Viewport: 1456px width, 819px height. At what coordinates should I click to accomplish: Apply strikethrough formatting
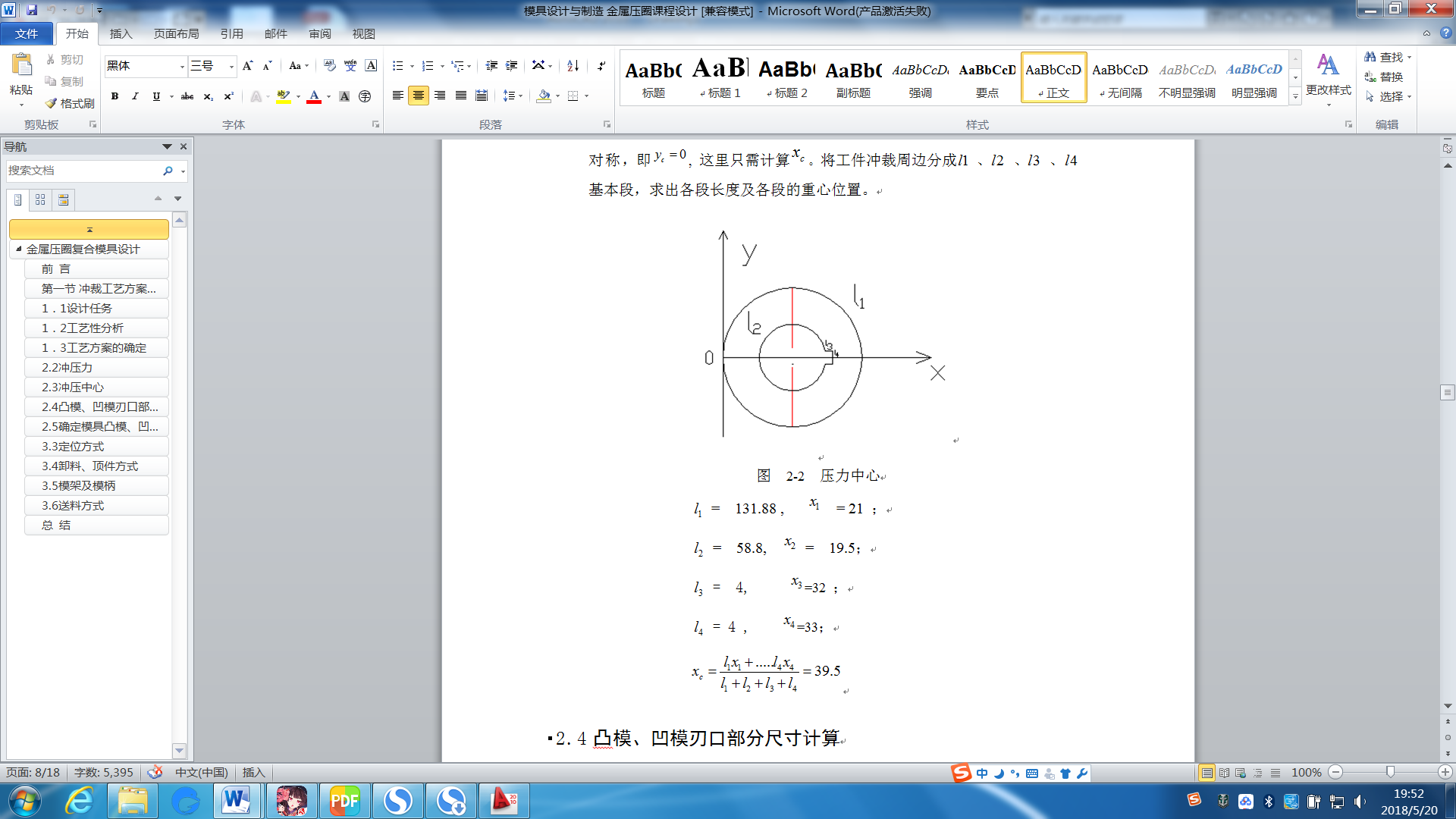[x=187, y=96]
